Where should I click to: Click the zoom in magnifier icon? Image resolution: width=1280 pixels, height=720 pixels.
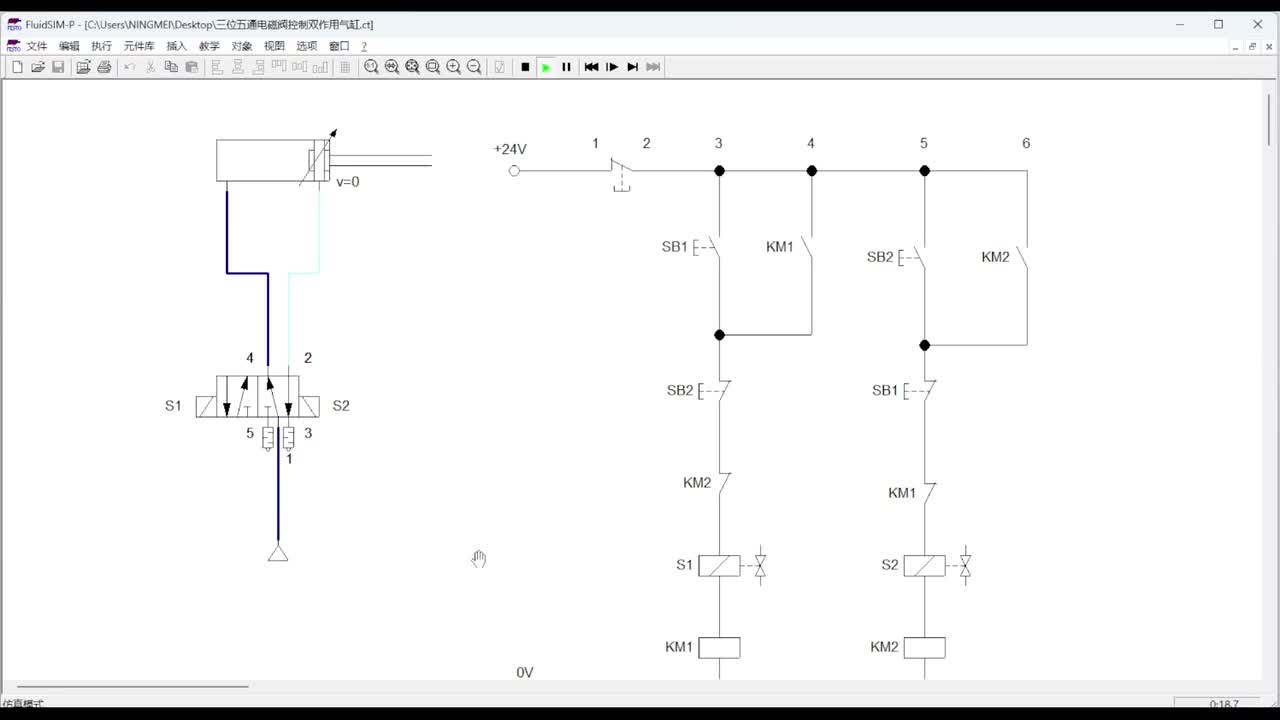pos(453,67)
